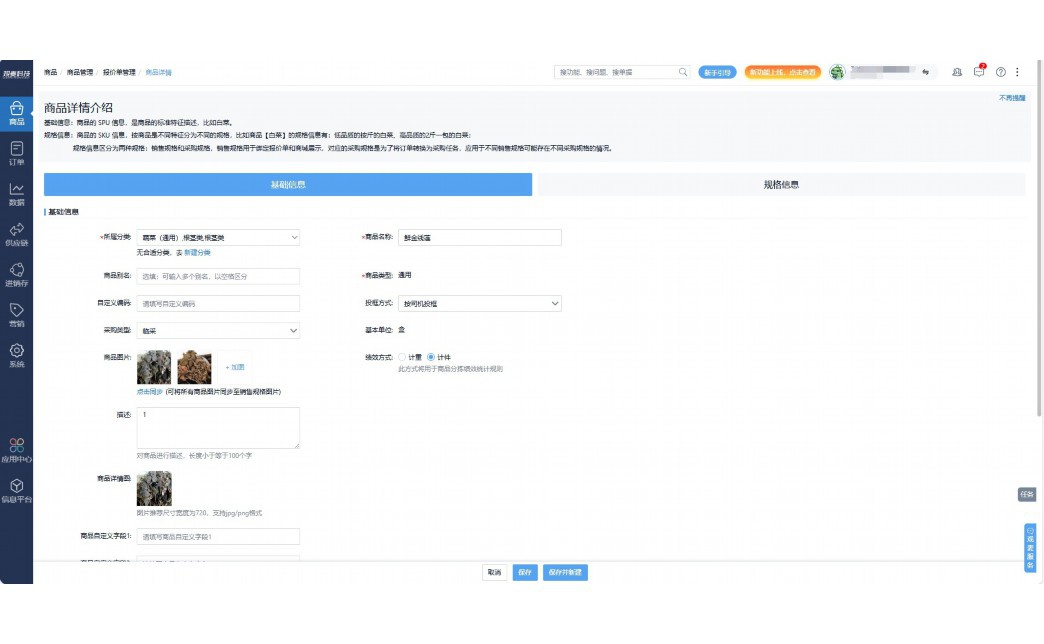
Task: Expand the 所属分类 category dropdown
Action: 217,238
